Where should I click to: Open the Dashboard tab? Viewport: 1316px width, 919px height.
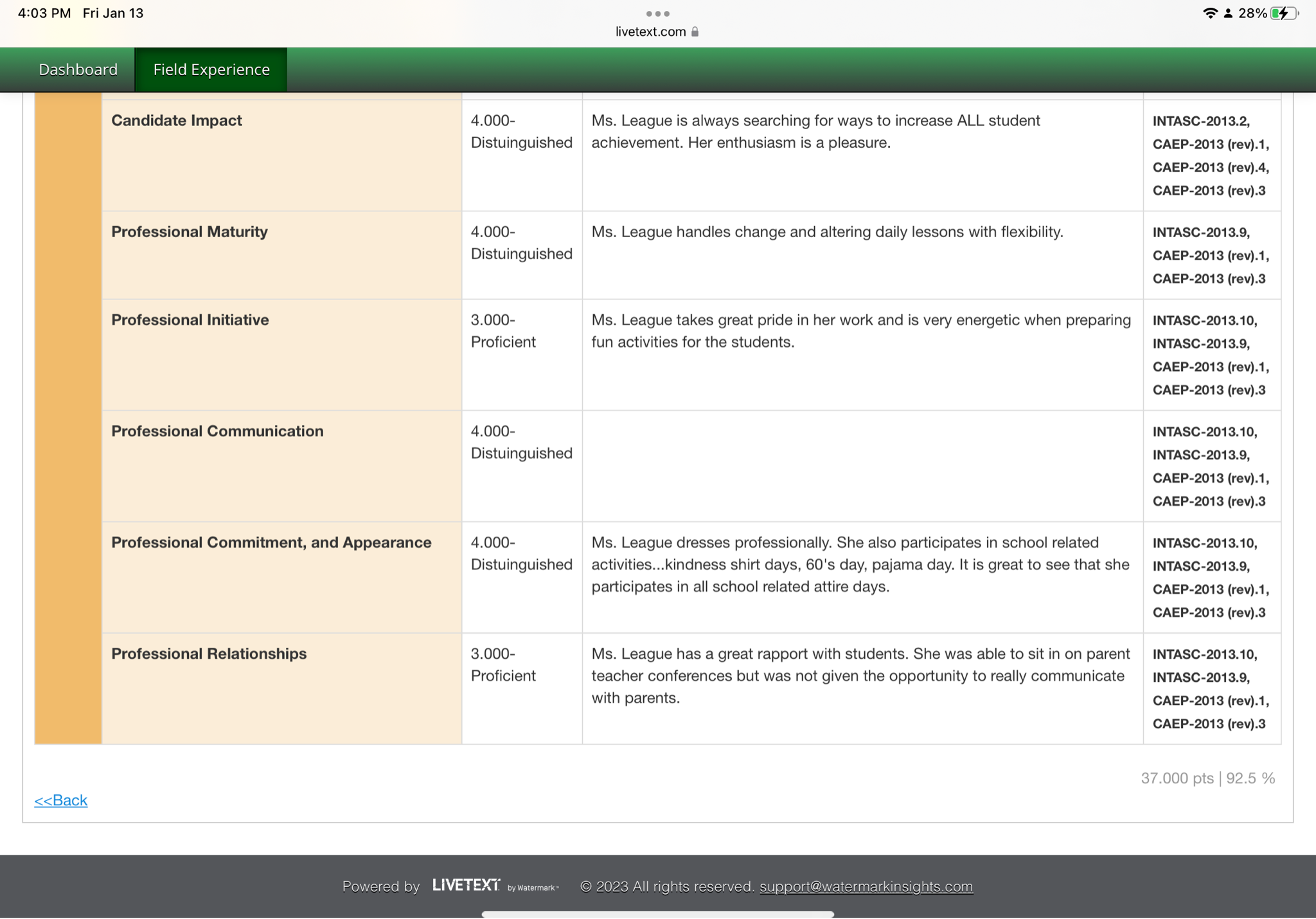pyautogui.click(x=78, y=69)
